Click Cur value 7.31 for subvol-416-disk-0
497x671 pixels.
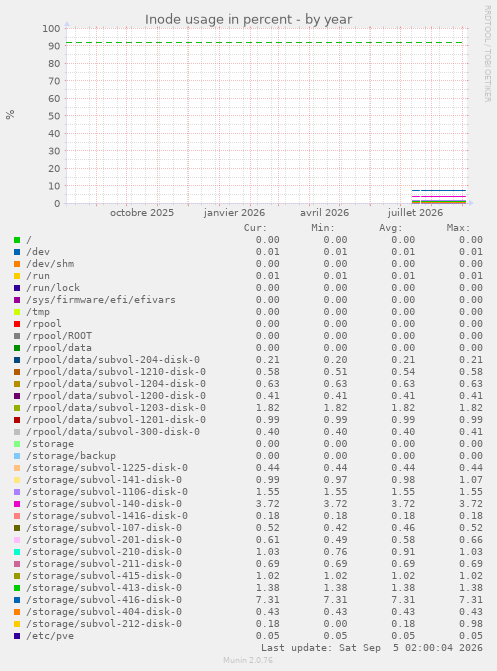pyautogui.click(x=268, y=600)
